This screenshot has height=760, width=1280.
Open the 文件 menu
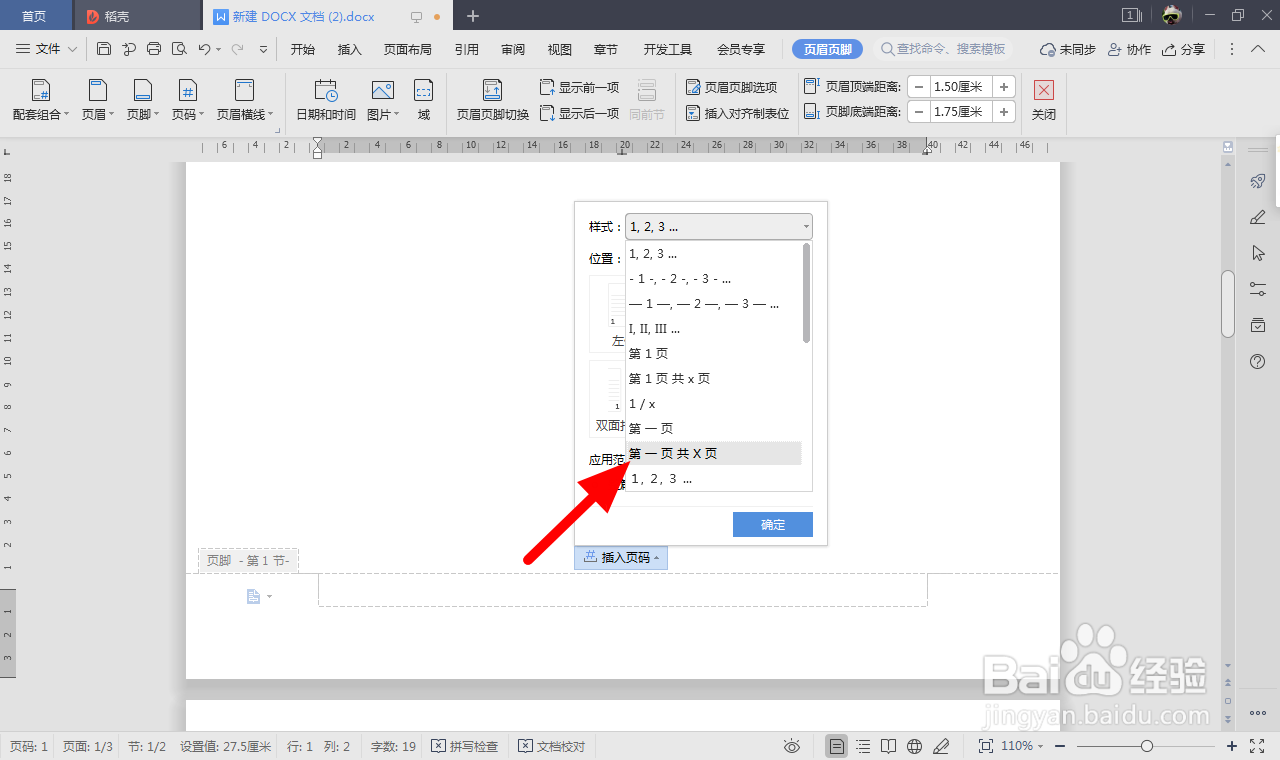(47, 49)
